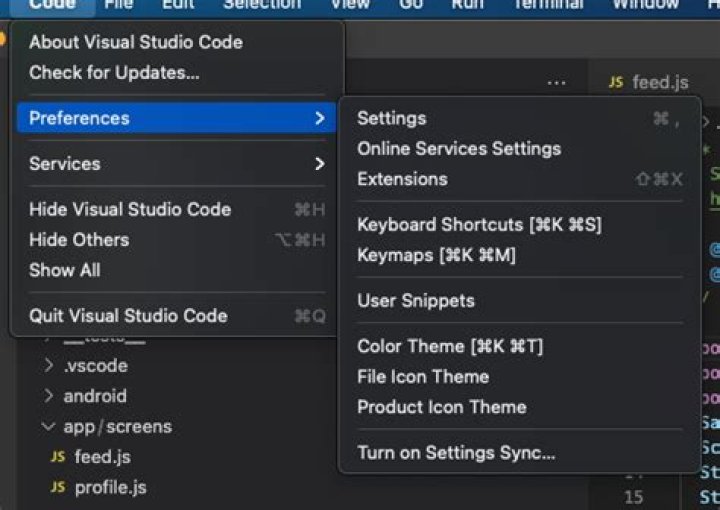Open profile.js in the file explorer
Viewport: 720px width, 510px height.
[x=111, y=488]
